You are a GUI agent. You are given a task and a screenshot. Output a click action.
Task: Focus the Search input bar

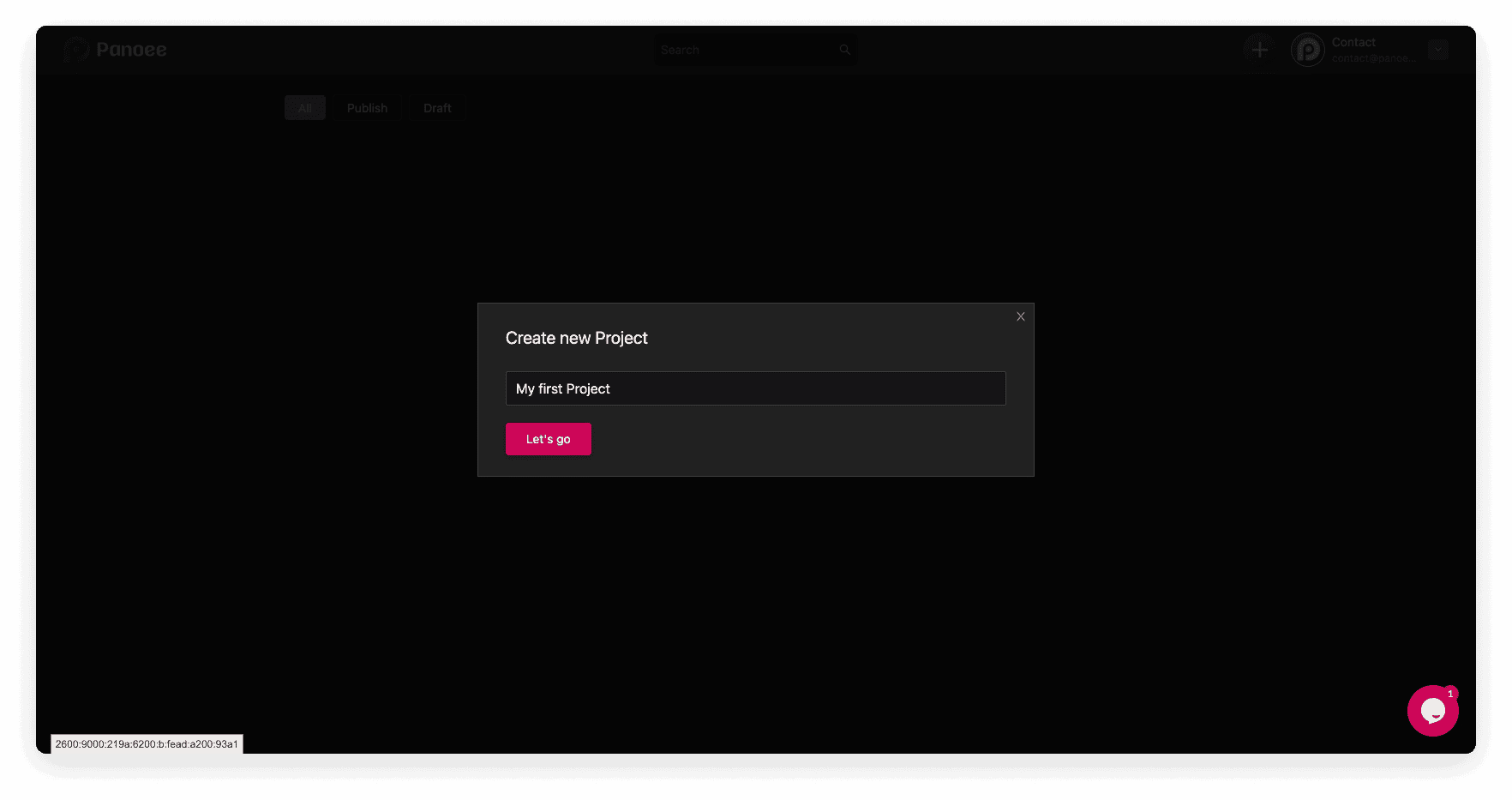coord(746,49)
